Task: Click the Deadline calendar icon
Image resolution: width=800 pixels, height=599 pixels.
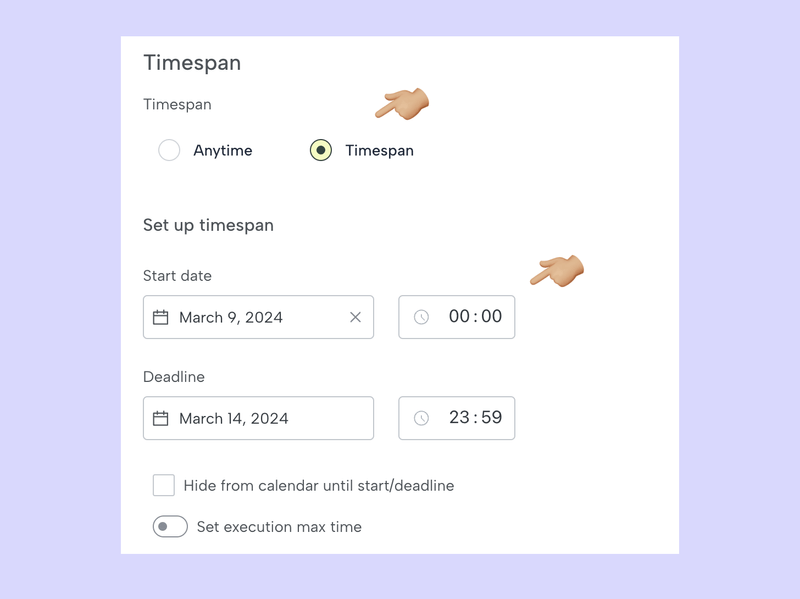Action: [160, 418]
